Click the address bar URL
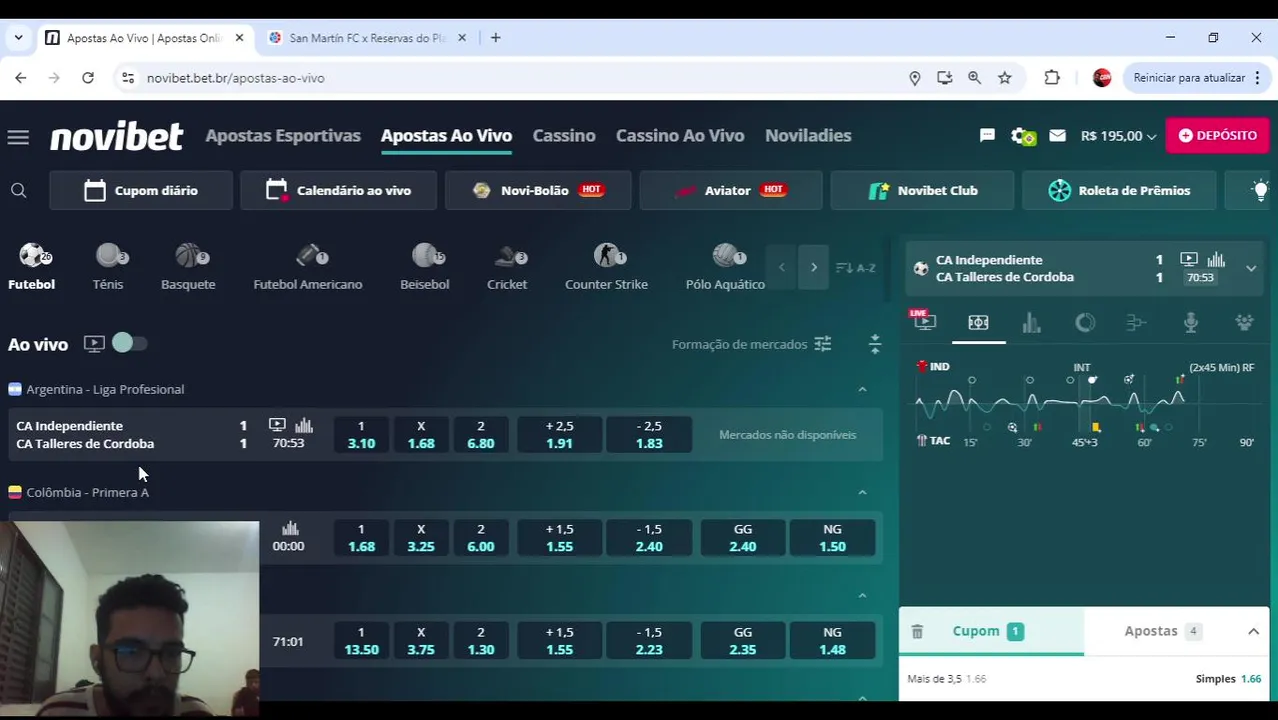1278x720 pixels. [235, 78]
